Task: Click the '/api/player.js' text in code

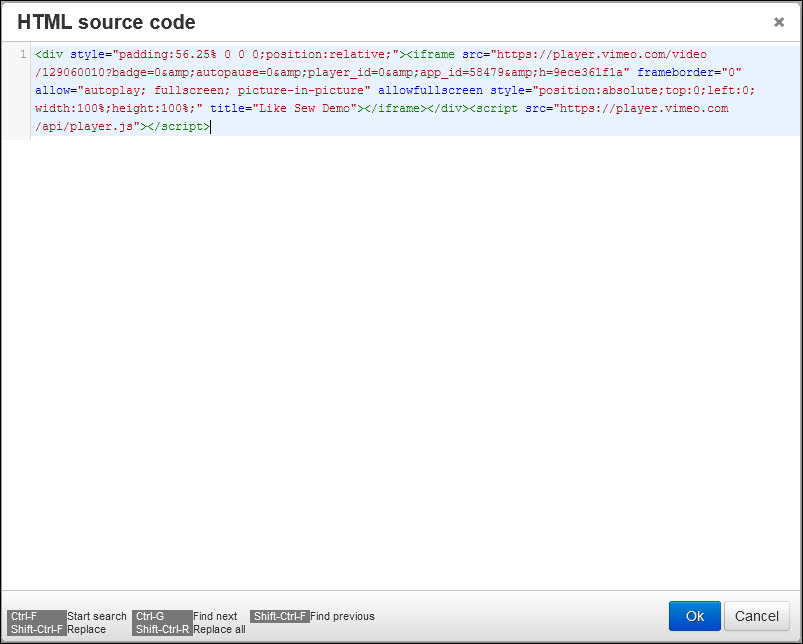Action: [x=84, y=126]
